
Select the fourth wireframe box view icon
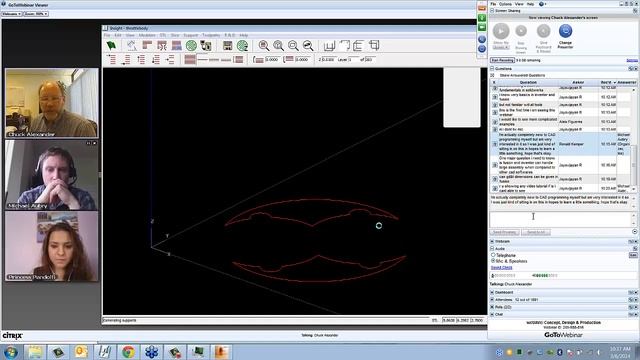click(373, 45)
